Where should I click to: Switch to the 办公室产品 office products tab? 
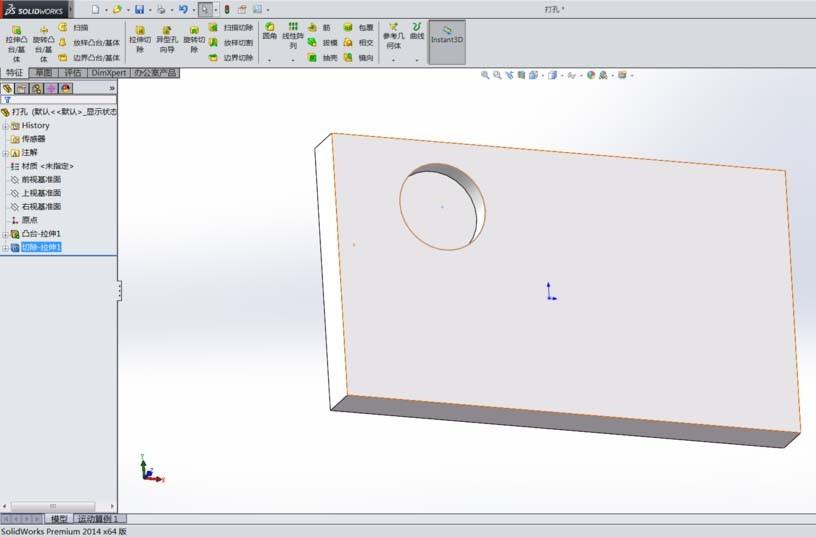tap(155, 73)
